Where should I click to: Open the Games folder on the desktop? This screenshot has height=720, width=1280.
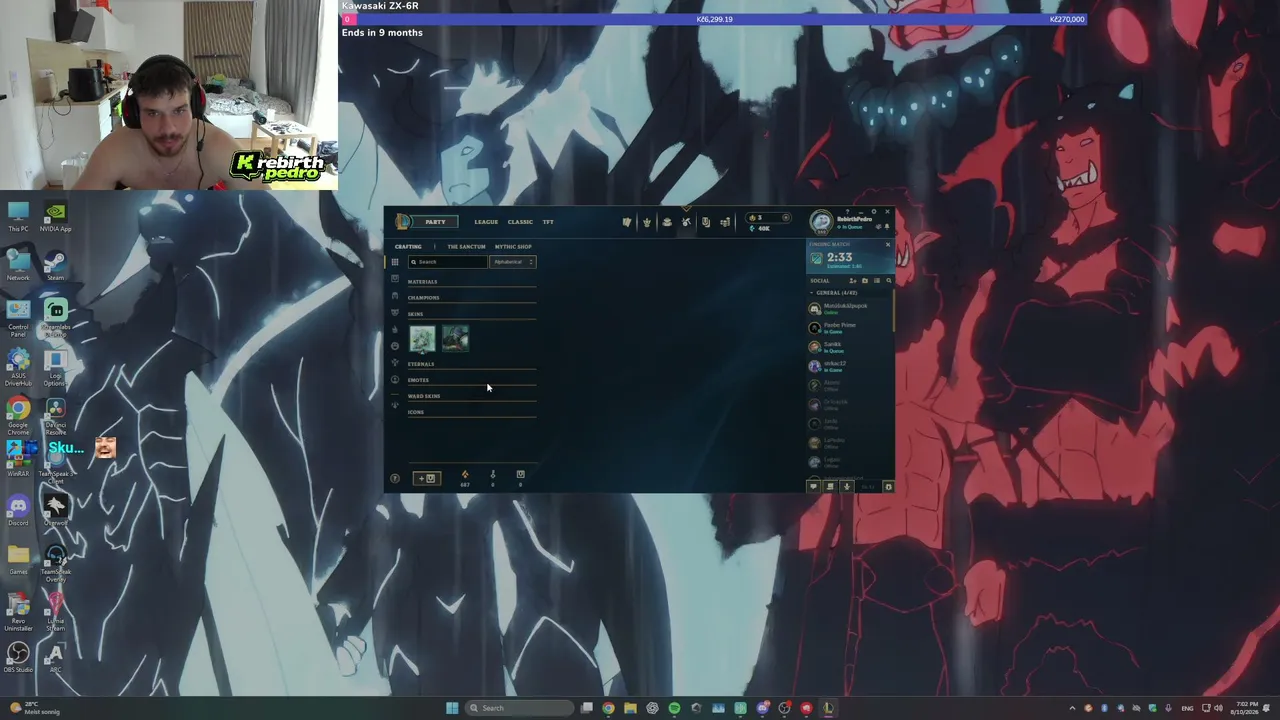[18, 560]
